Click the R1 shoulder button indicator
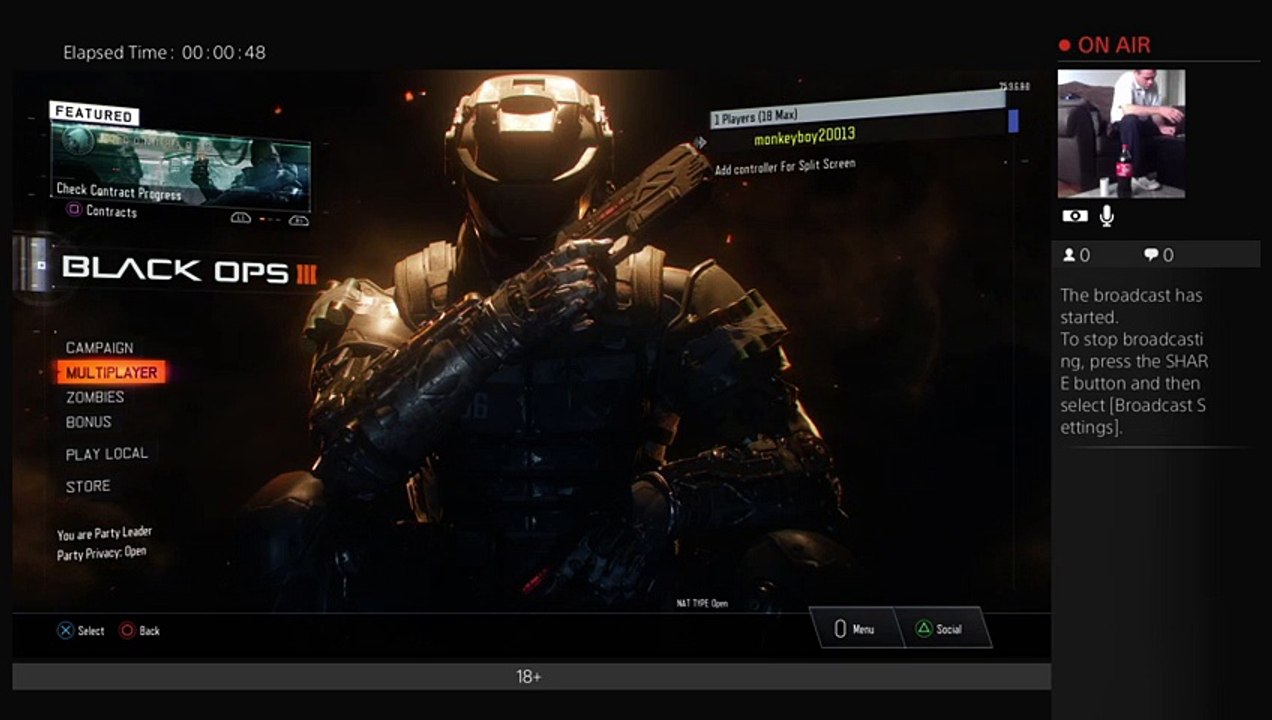The height and width of the screenshot is (720, 1272). click(299, 220)
